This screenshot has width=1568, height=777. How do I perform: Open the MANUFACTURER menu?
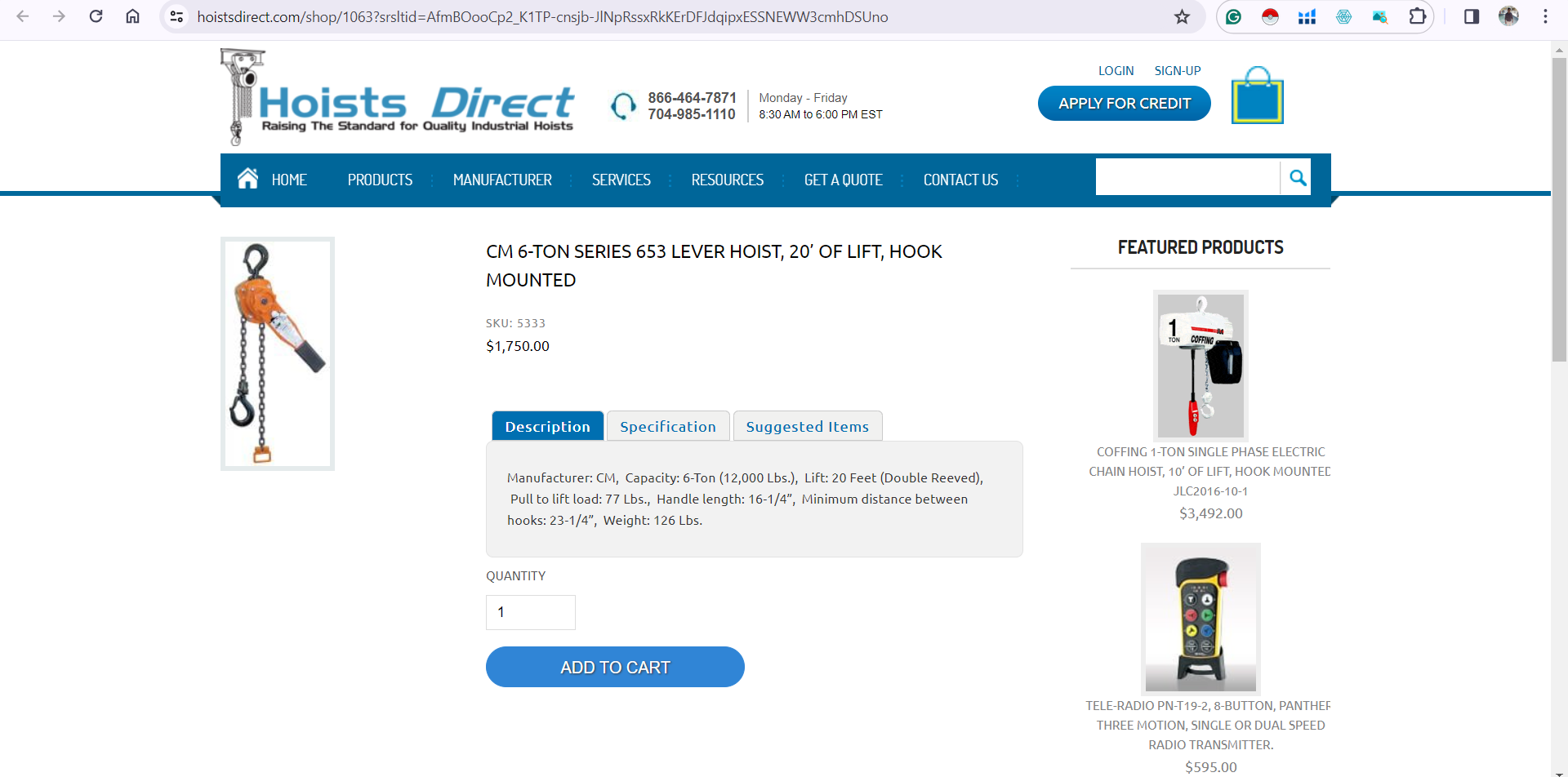click(x=502, y=180)
